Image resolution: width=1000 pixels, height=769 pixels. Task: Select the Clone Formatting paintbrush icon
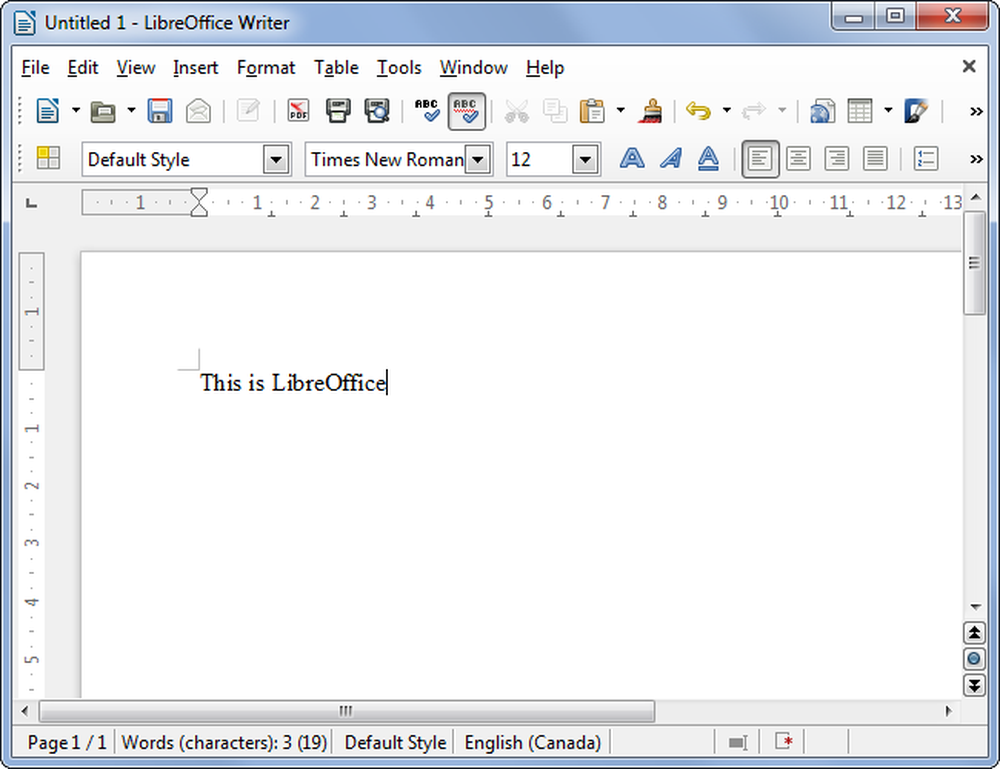651,111
